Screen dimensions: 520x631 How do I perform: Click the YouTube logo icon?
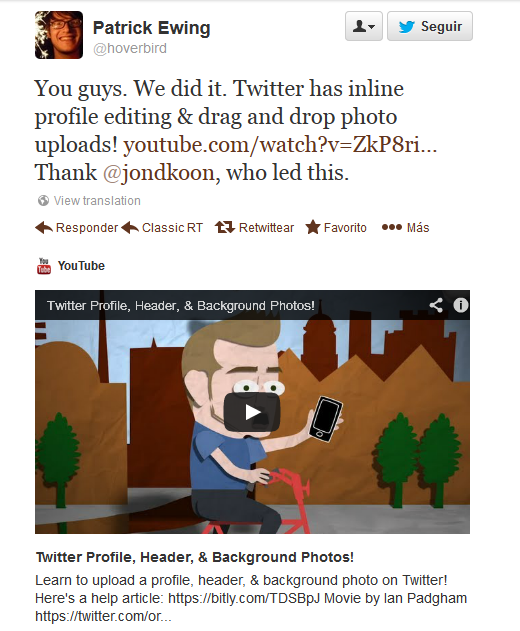coord(43,266)
